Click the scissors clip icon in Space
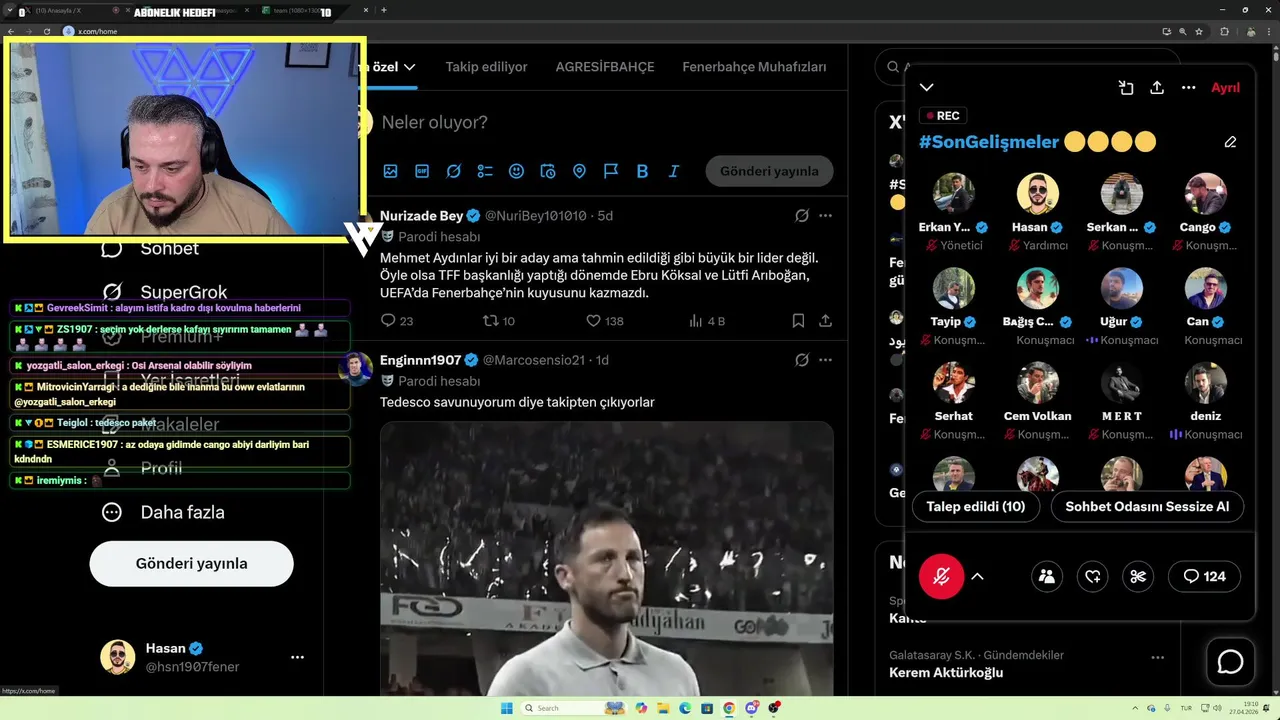Screen dimensions: 1280x720 pos(1138,576)
